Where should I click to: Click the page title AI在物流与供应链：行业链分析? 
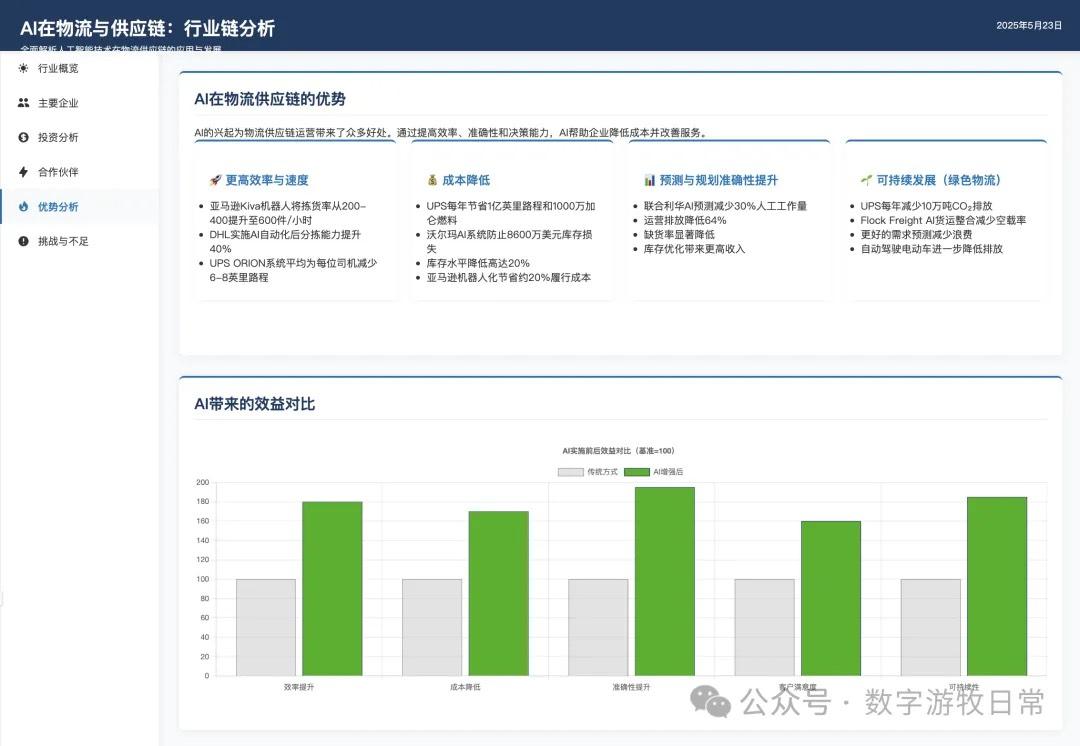coord(147,29)
